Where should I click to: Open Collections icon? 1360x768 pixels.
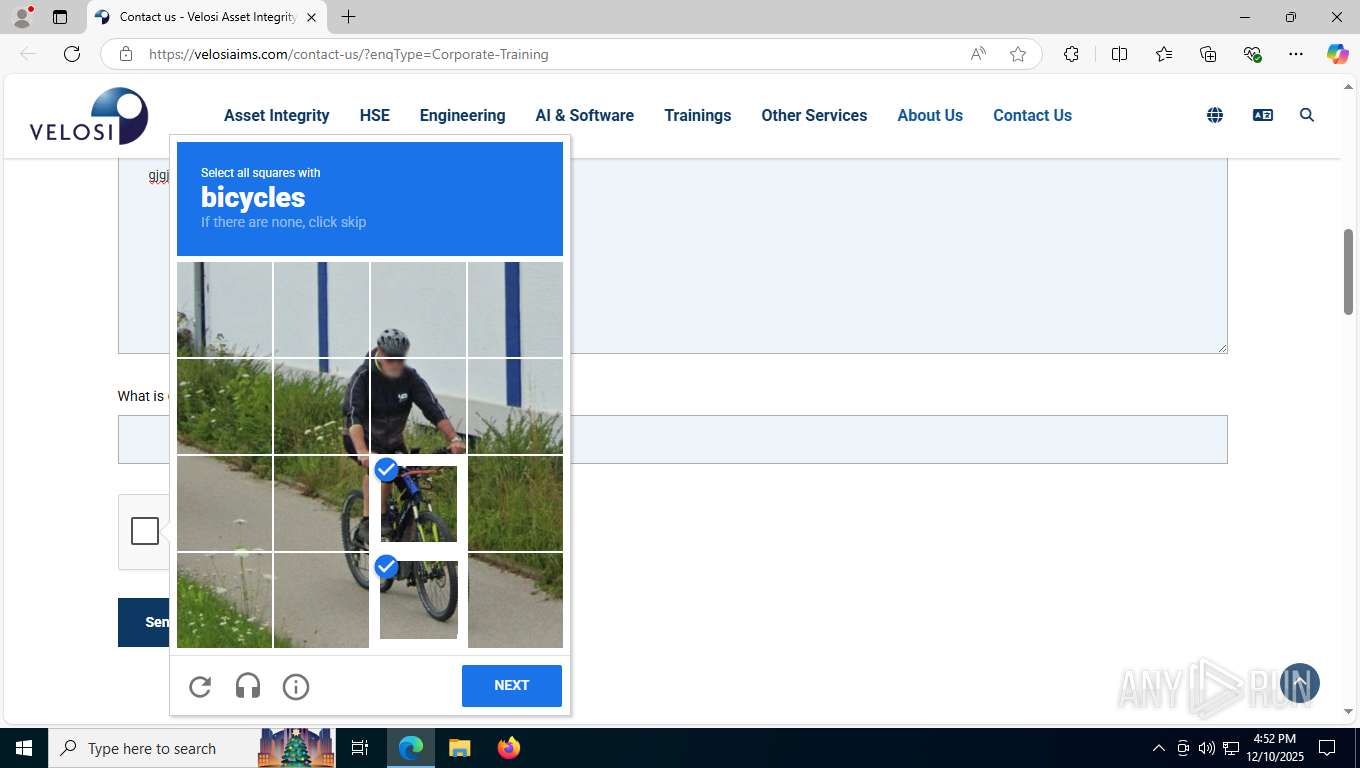pyautogui.click(x=1208, y=54)
